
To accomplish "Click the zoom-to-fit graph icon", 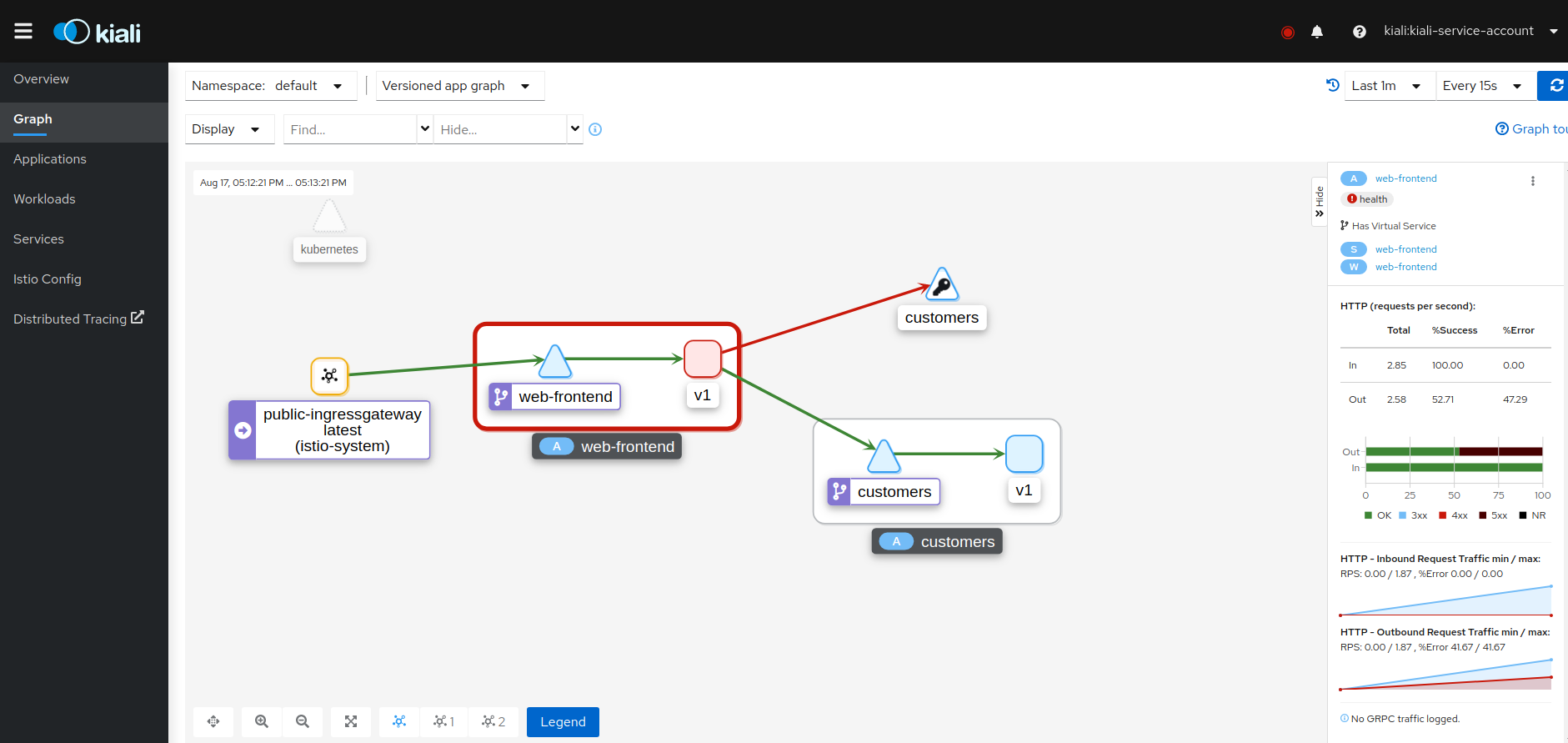I will (351, 721).
